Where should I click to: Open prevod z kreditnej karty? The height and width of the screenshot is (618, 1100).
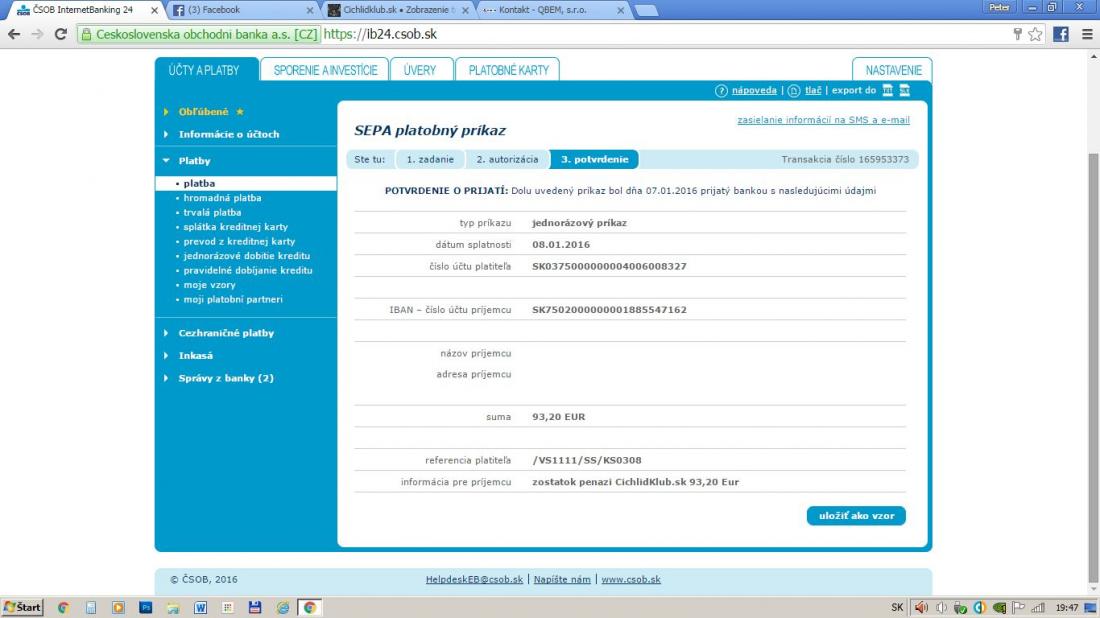pyautogui.click(x=239, y=241)
